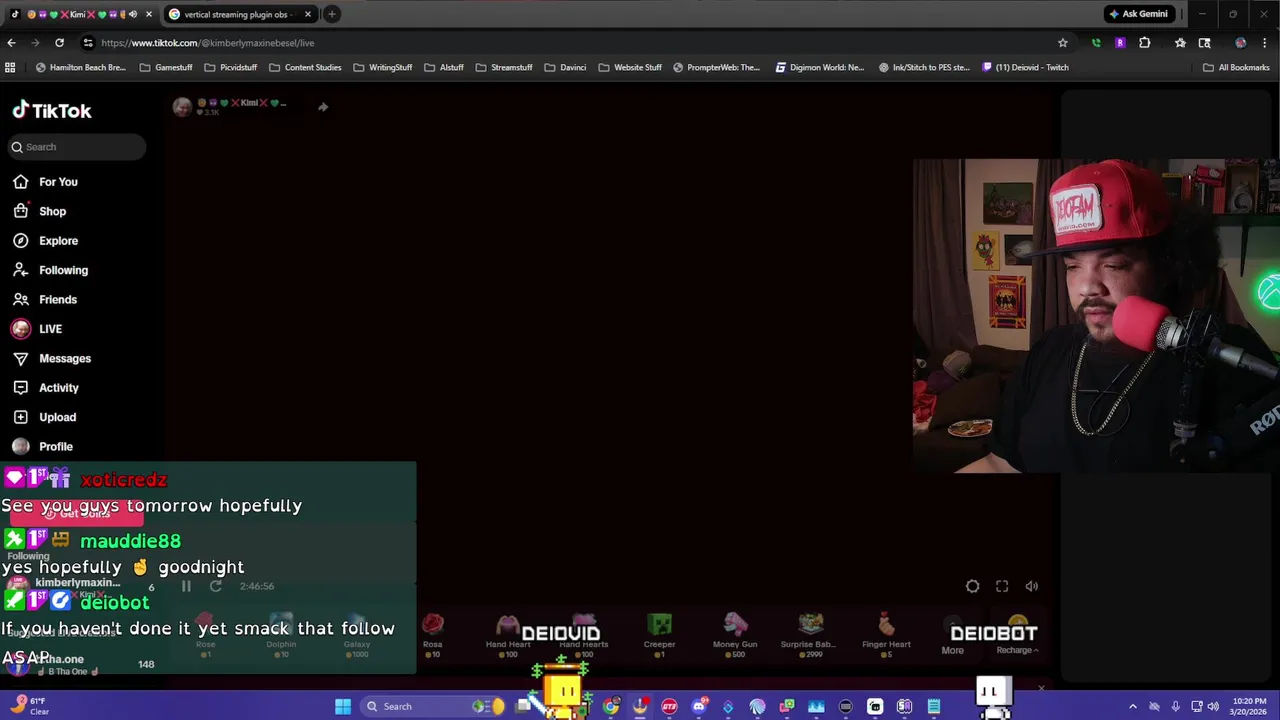Expand the All Bookmarks folder
The height and width of the screenshot is (720, 1280).
[x=1236, y=68]
